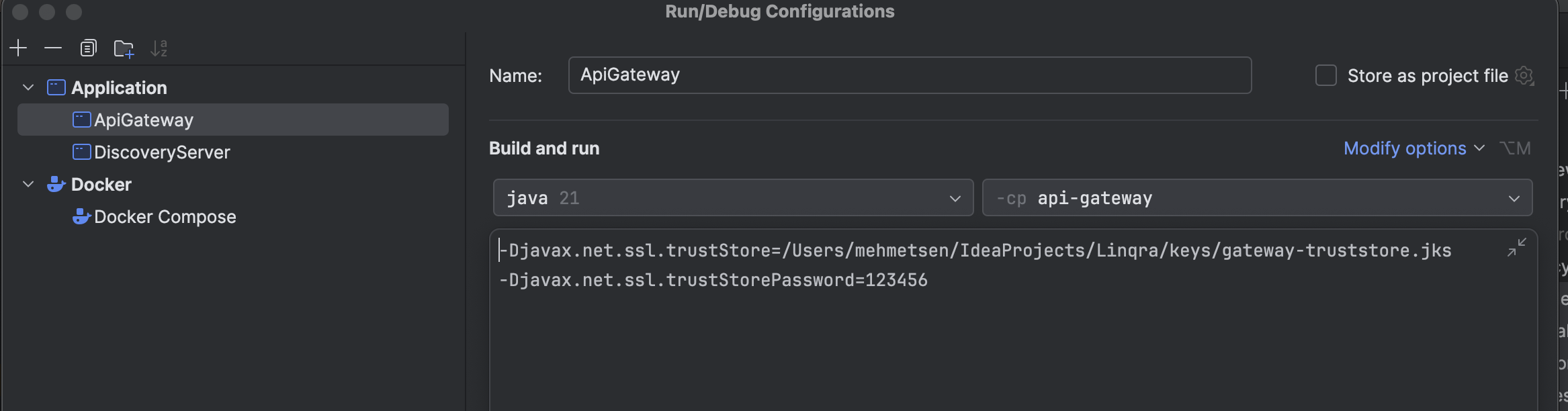The height and width of the screenshot is (411, 1568).
Task: Open the java 21 JDK dropdown
Action: coord(733,197)
